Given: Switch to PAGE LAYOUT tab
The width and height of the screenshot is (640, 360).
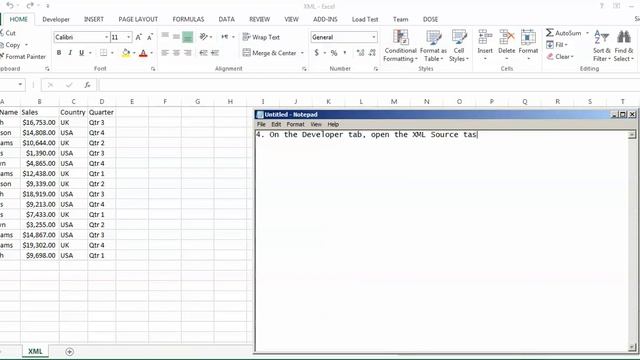Looking at the screenshot, I should (138, 19).
